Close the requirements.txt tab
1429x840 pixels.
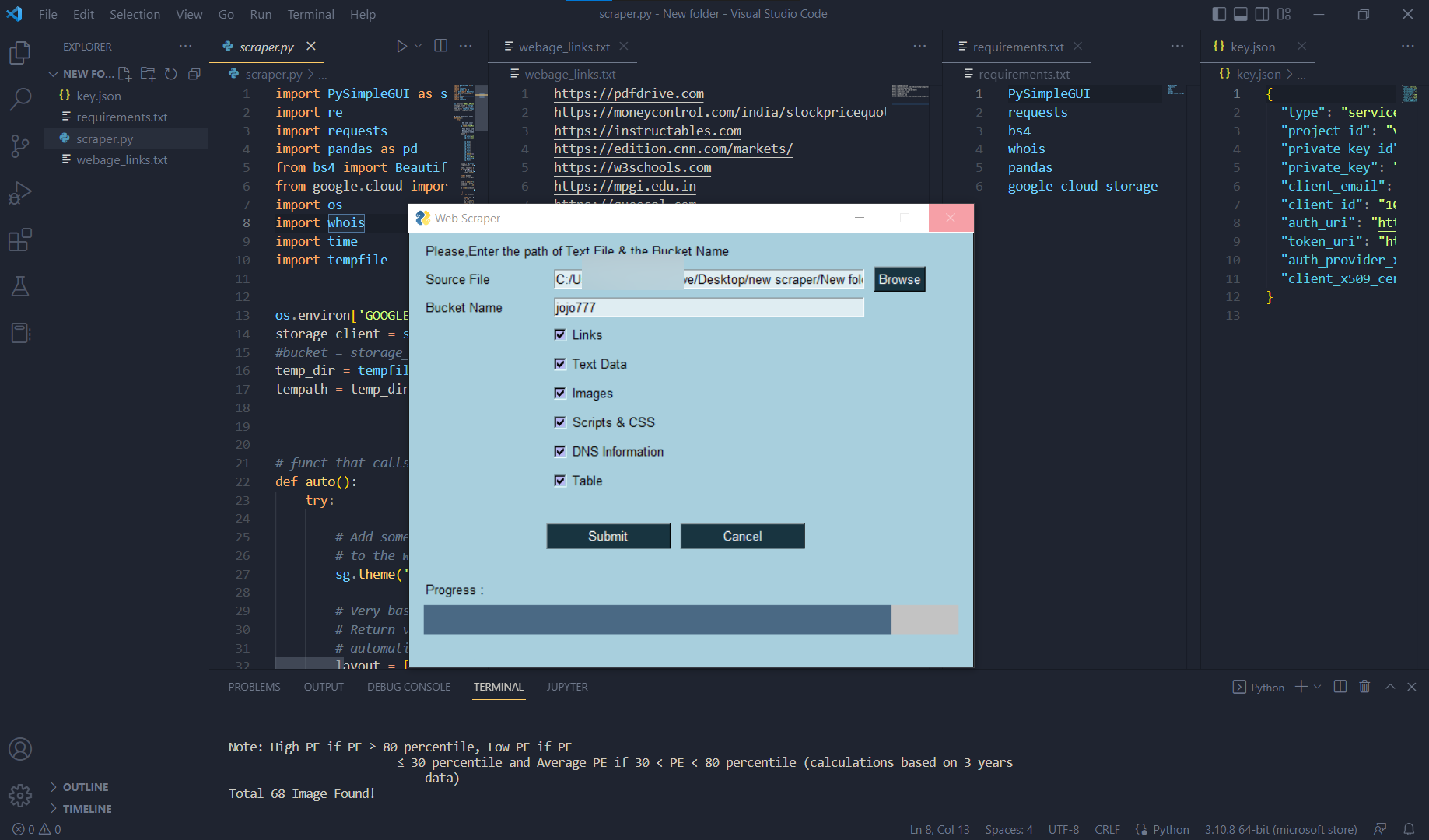click(1077, 47)
